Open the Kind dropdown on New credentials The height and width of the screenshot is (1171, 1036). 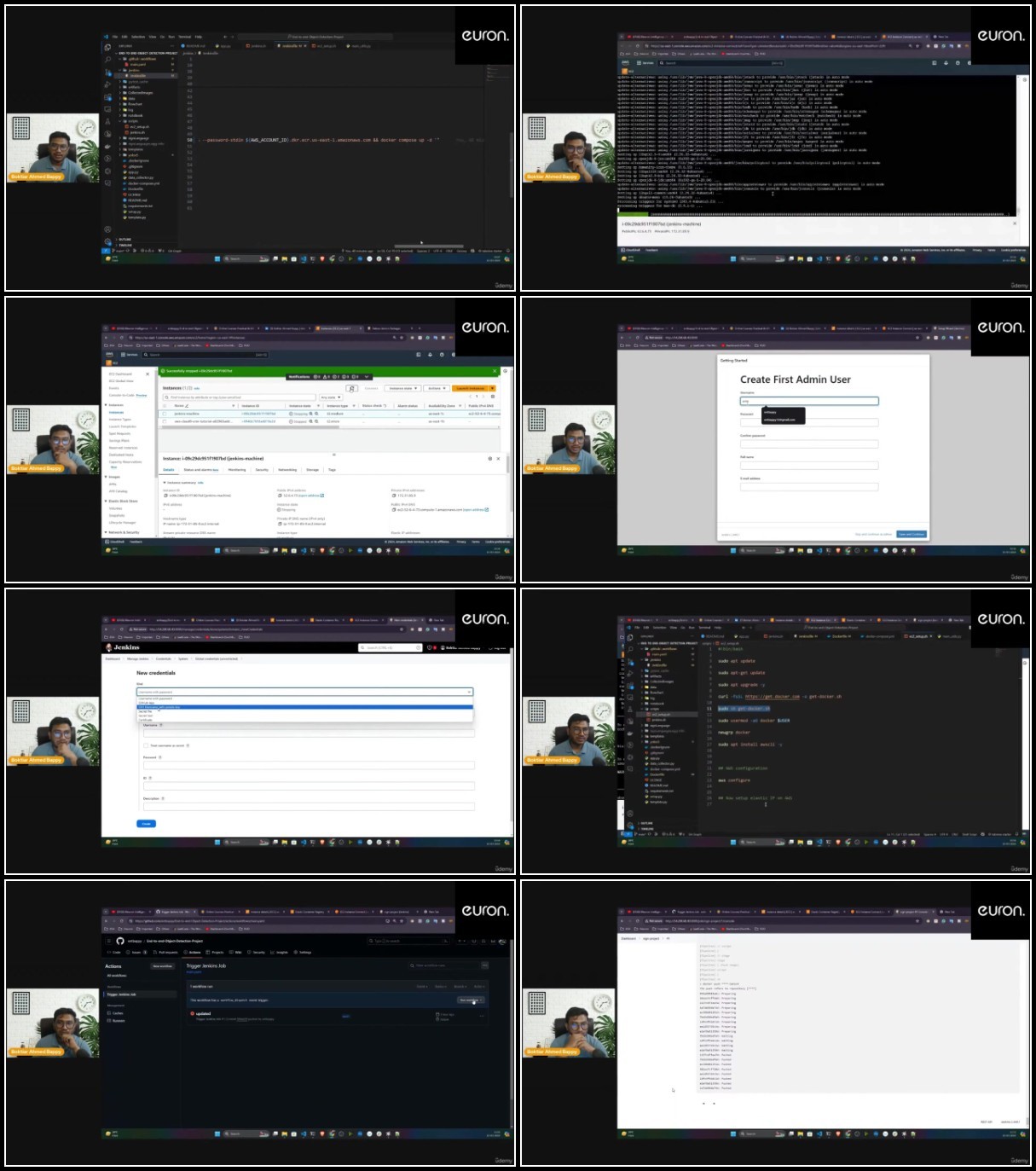(x=304, y=692)
